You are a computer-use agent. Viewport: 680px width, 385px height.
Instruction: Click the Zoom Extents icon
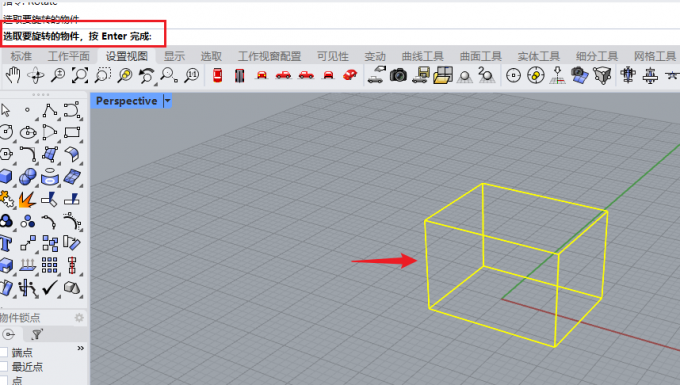(x=80, y=75)
